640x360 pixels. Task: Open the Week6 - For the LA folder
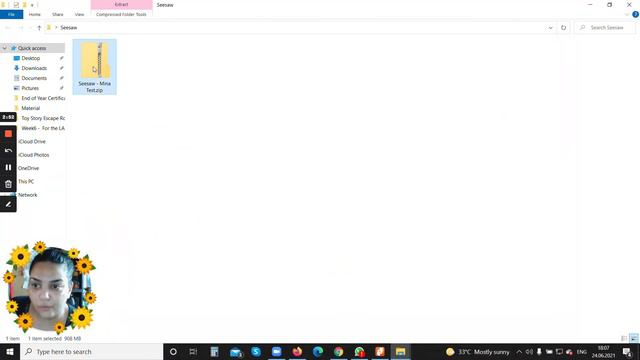pos(43,128)
